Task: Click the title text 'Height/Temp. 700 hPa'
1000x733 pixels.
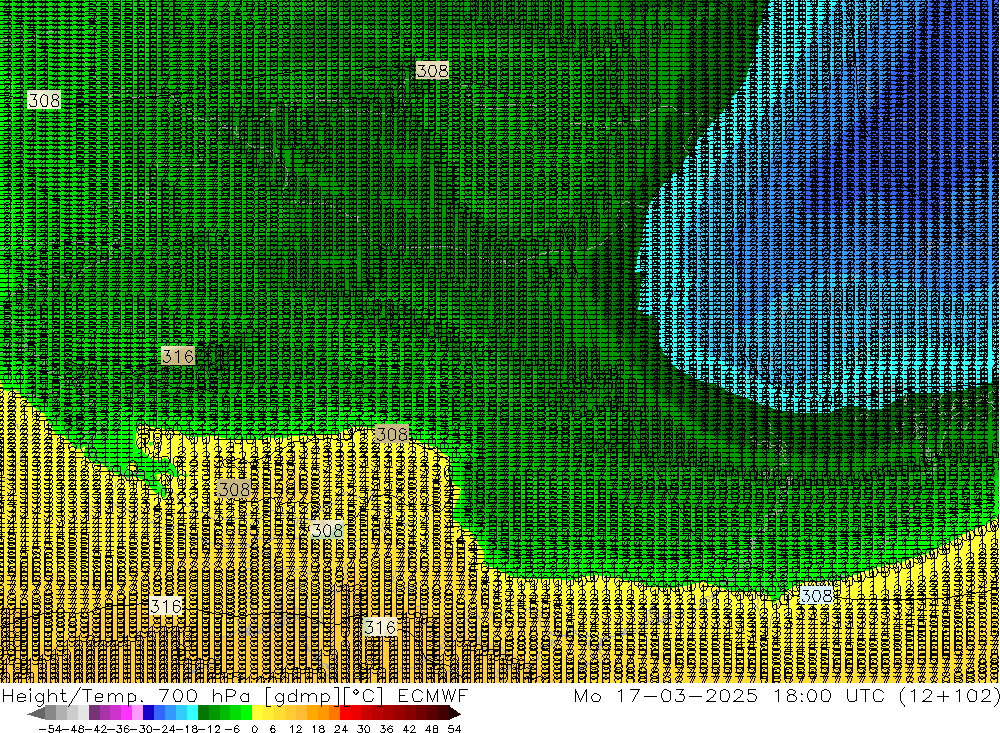Action: click(126, 696)
